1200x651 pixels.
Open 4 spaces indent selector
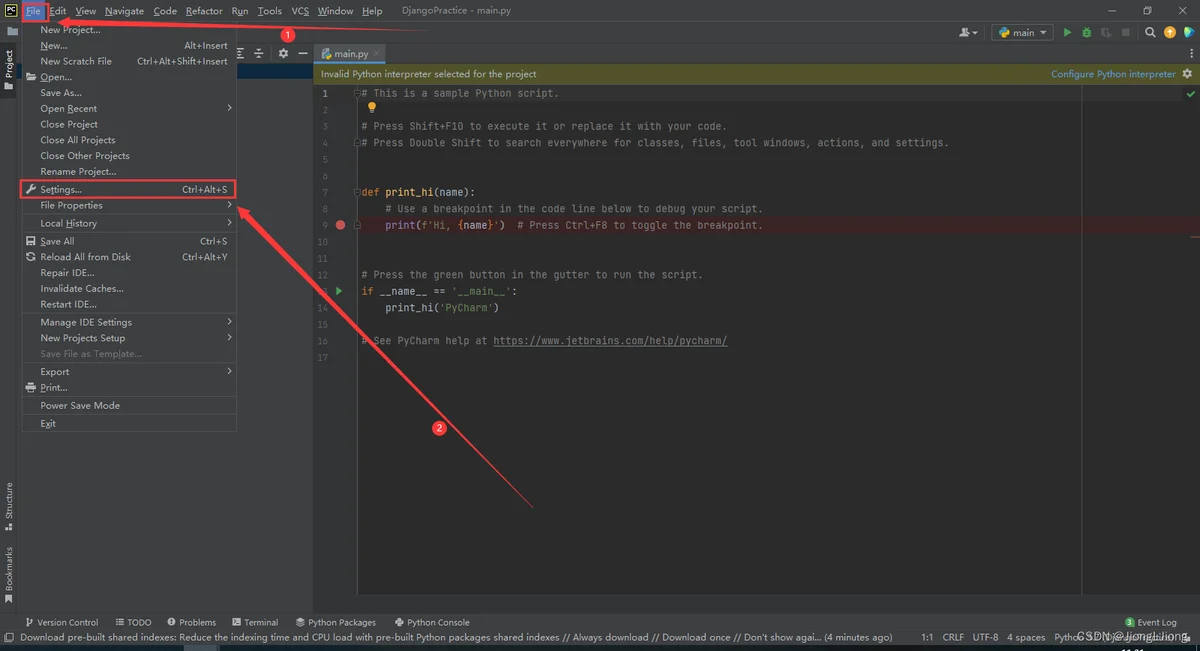coord(1026,637)
